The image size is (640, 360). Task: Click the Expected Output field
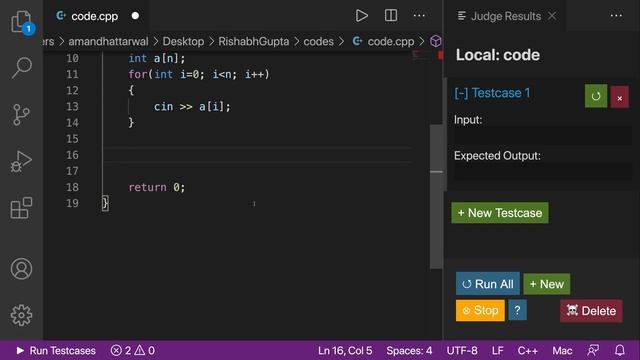(543, 171)
